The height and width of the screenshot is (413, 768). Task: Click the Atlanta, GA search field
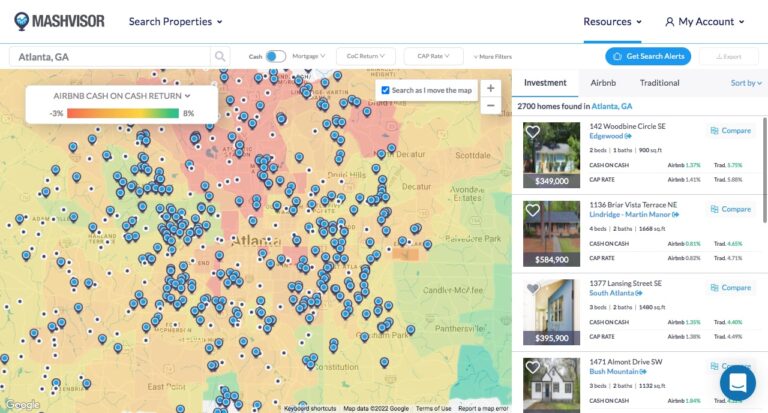110,57
